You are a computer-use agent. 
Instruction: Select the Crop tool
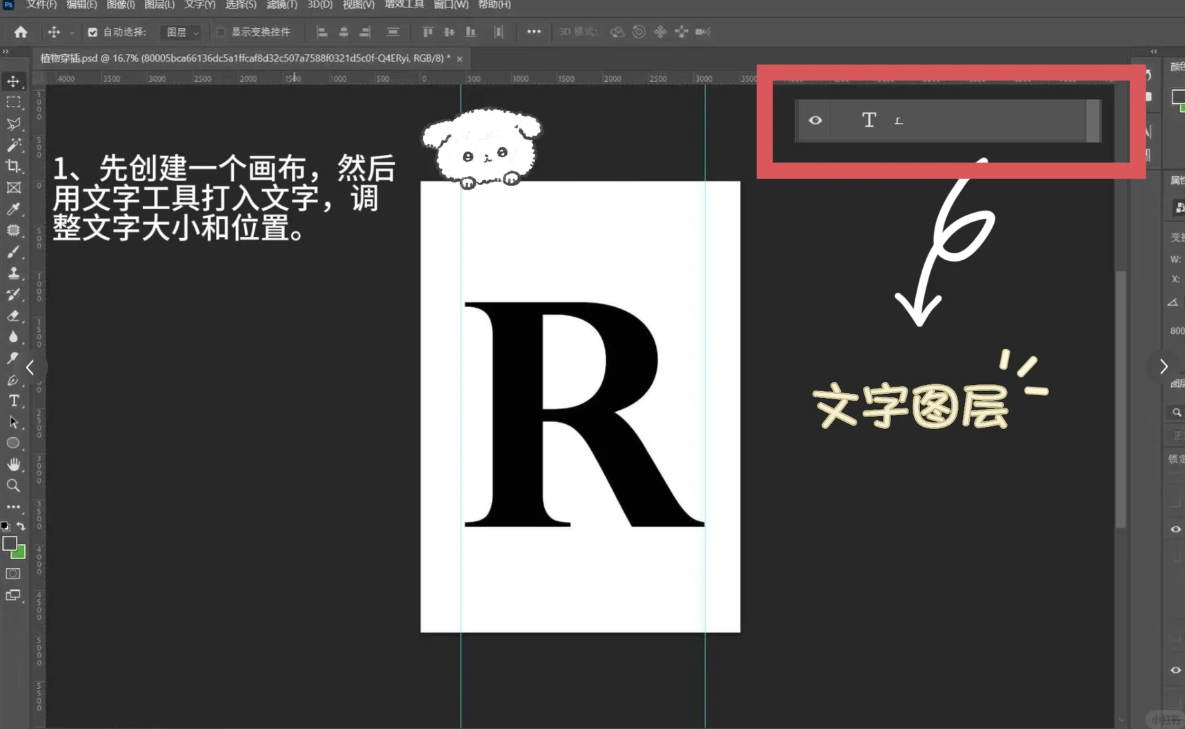click(x=13, y=166)
